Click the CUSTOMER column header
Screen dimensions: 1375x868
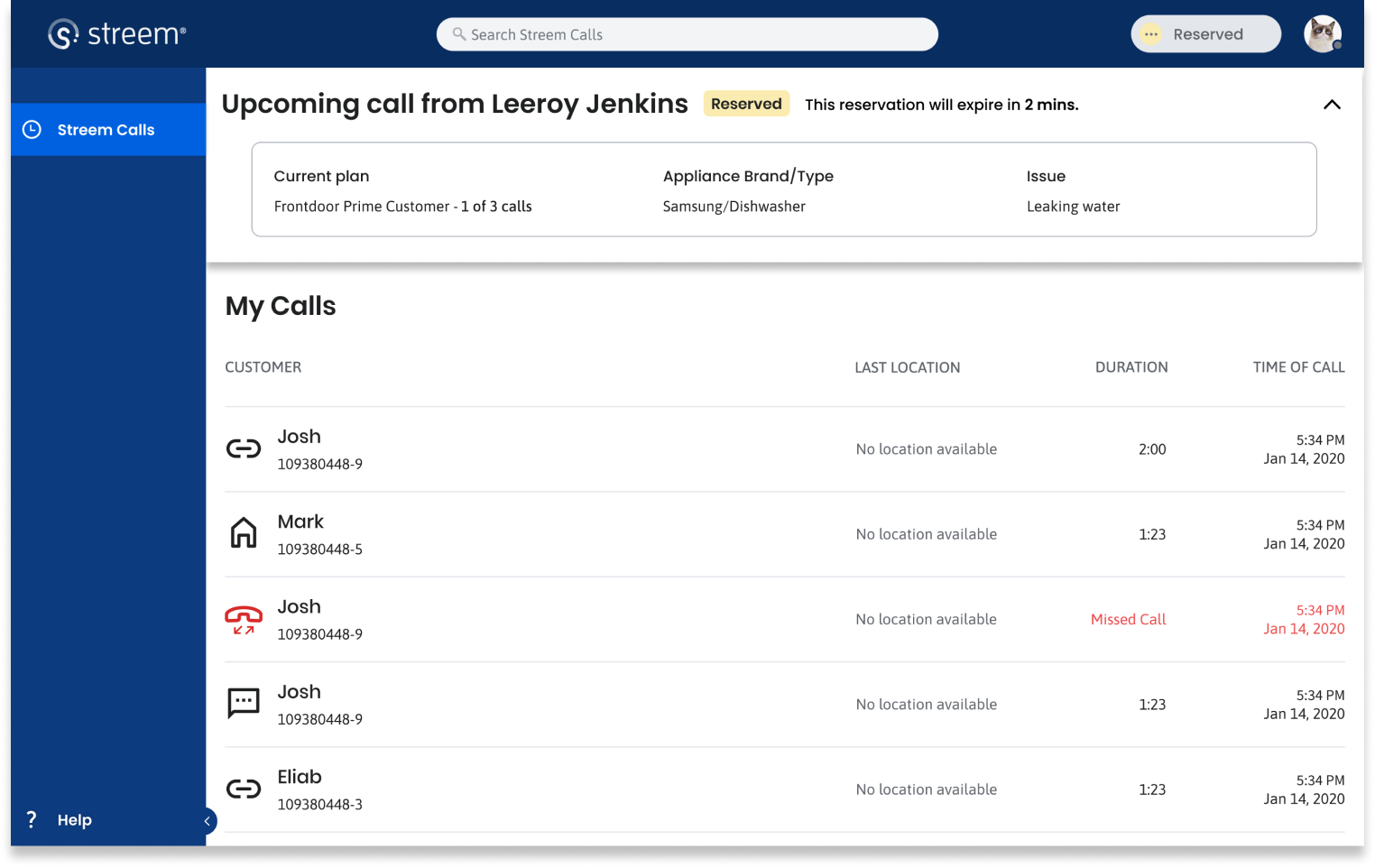click(263, 367)
